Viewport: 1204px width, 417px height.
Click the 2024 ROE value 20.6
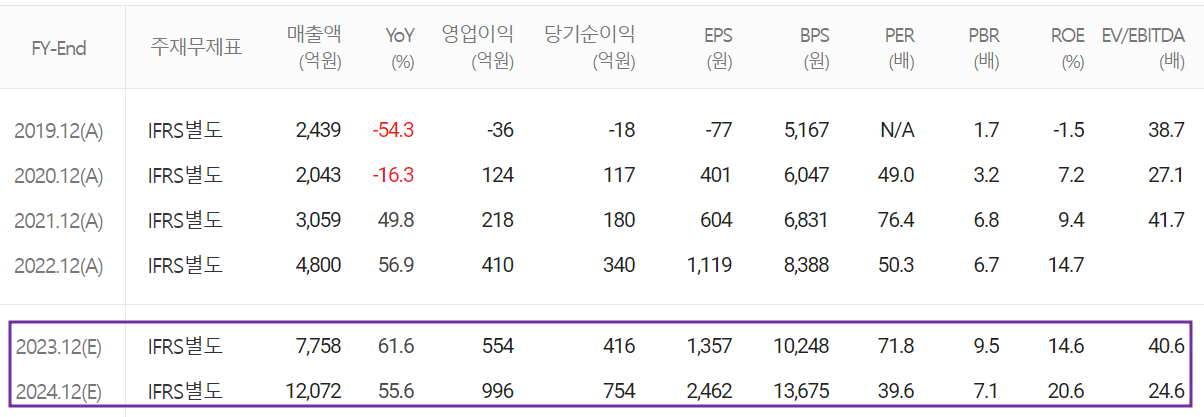[x=1066, y=391]
